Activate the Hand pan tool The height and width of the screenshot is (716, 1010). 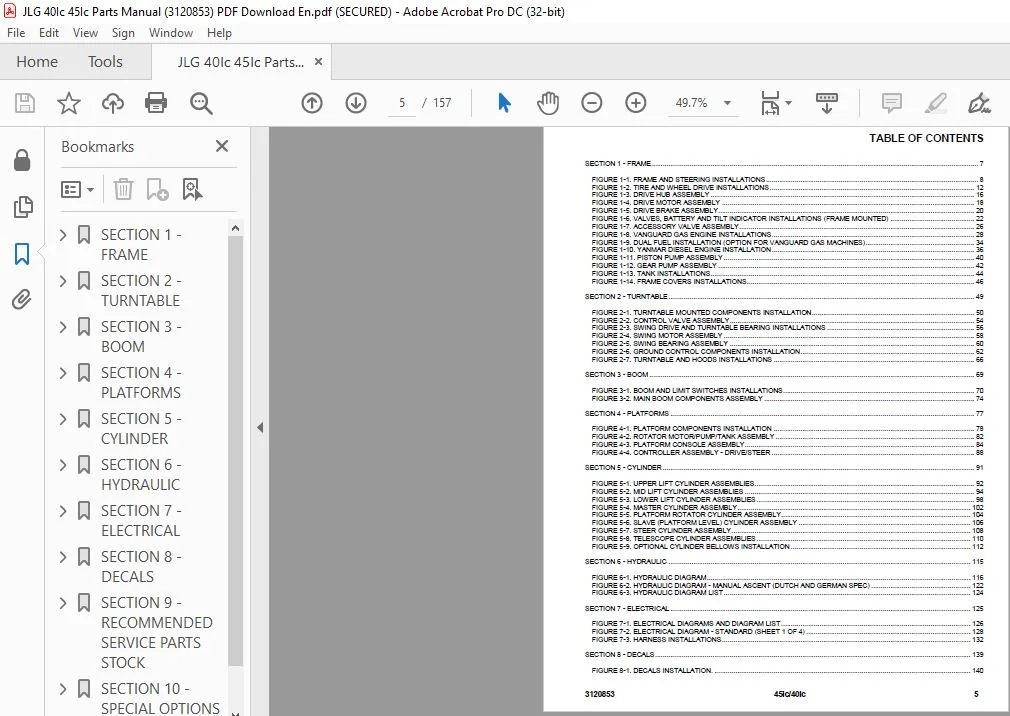[x=548, y=103]
